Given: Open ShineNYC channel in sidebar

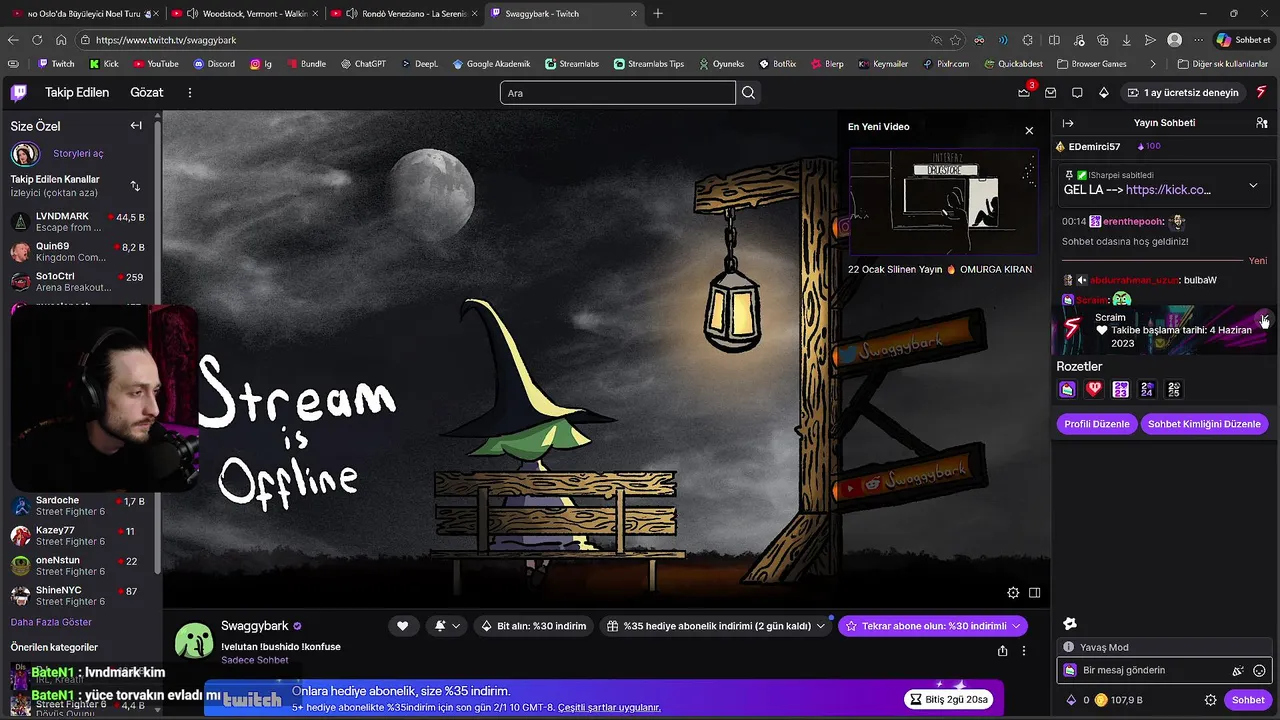Looking at the screenshot, I should coord(78,596).
